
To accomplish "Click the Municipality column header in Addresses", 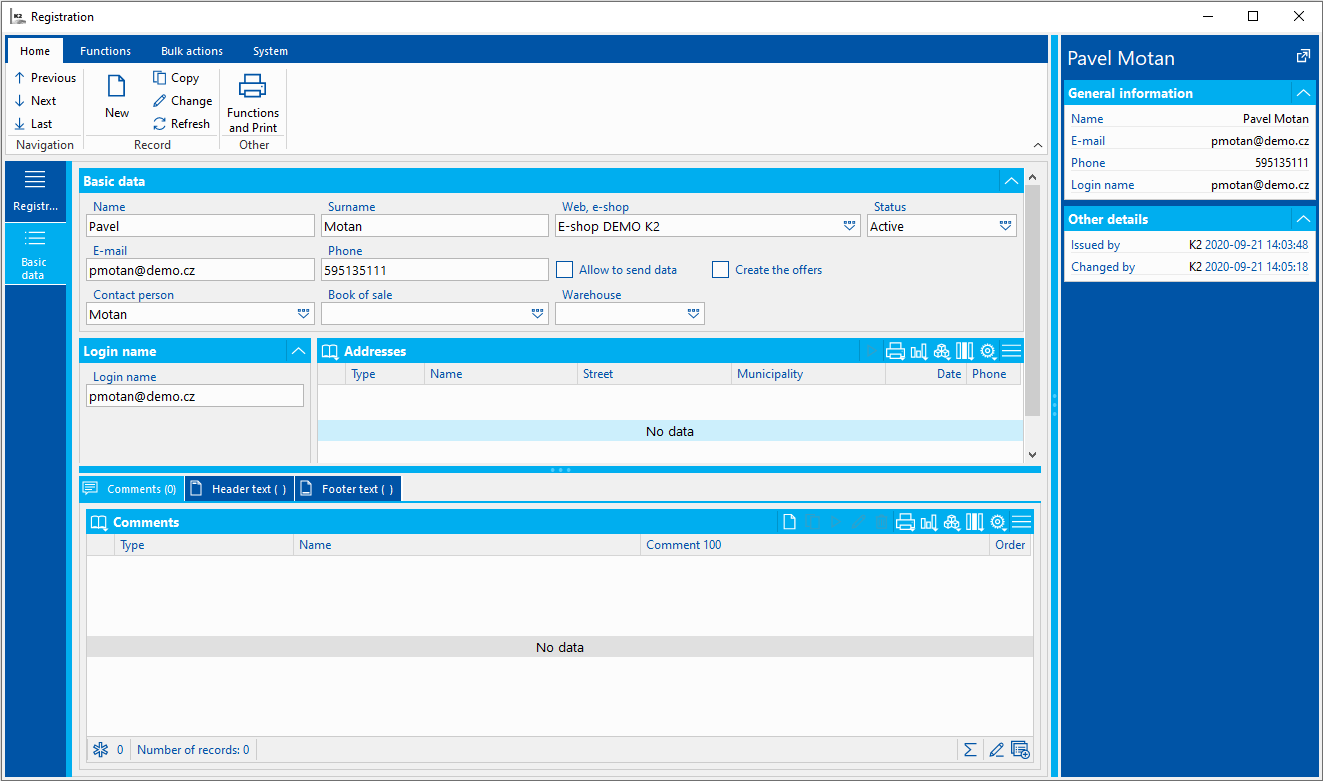I will [808, 374].
